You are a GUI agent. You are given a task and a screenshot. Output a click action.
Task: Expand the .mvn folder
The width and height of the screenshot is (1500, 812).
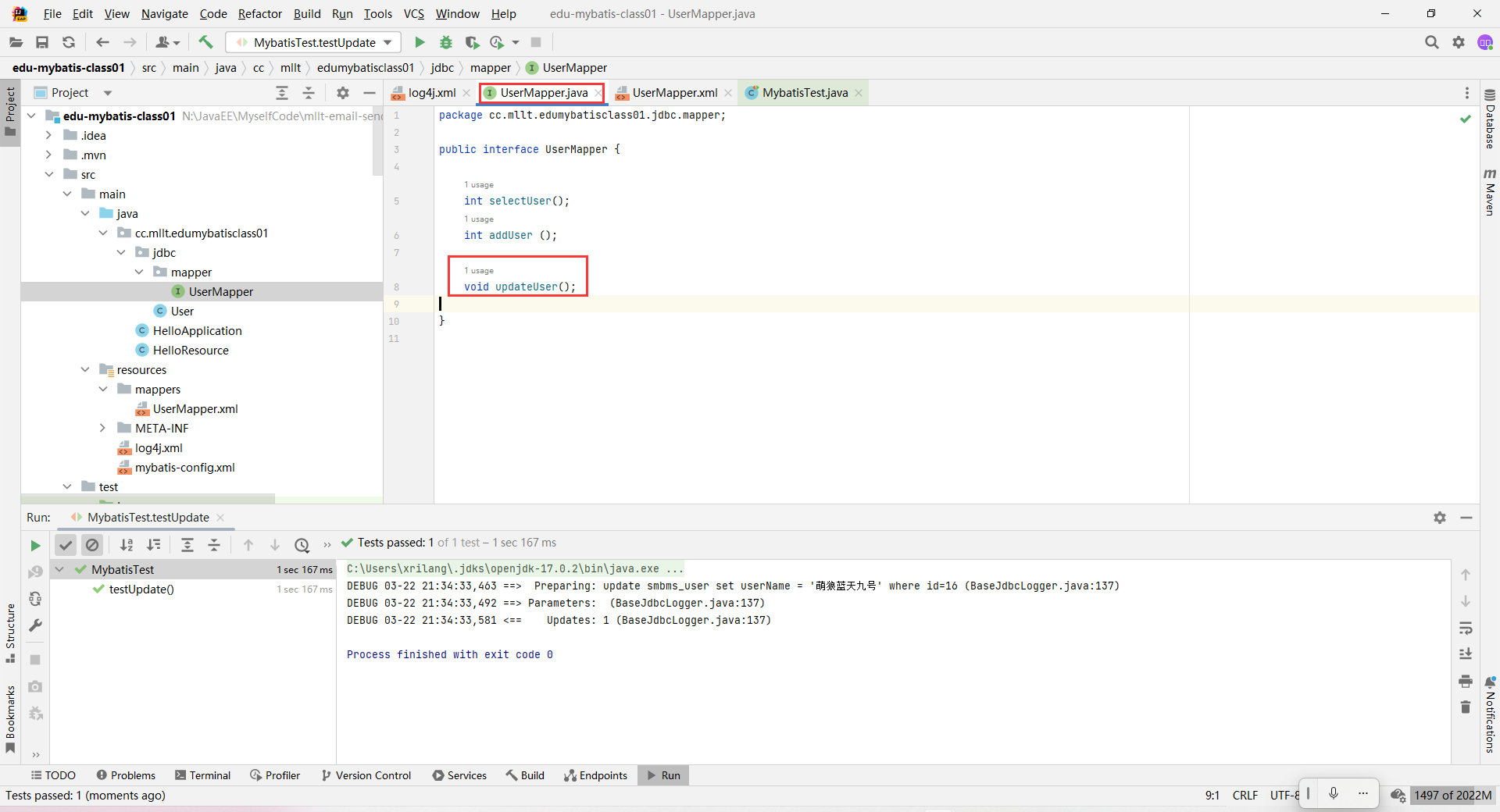pyautogui.click(x=48, y=155)
